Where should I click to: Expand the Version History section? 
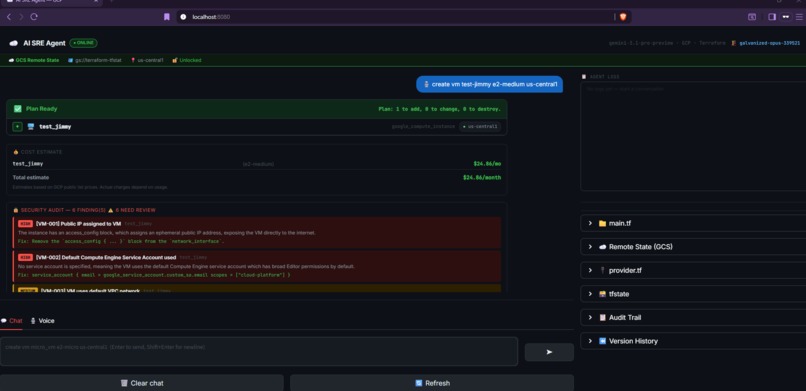tap(693, 341)
